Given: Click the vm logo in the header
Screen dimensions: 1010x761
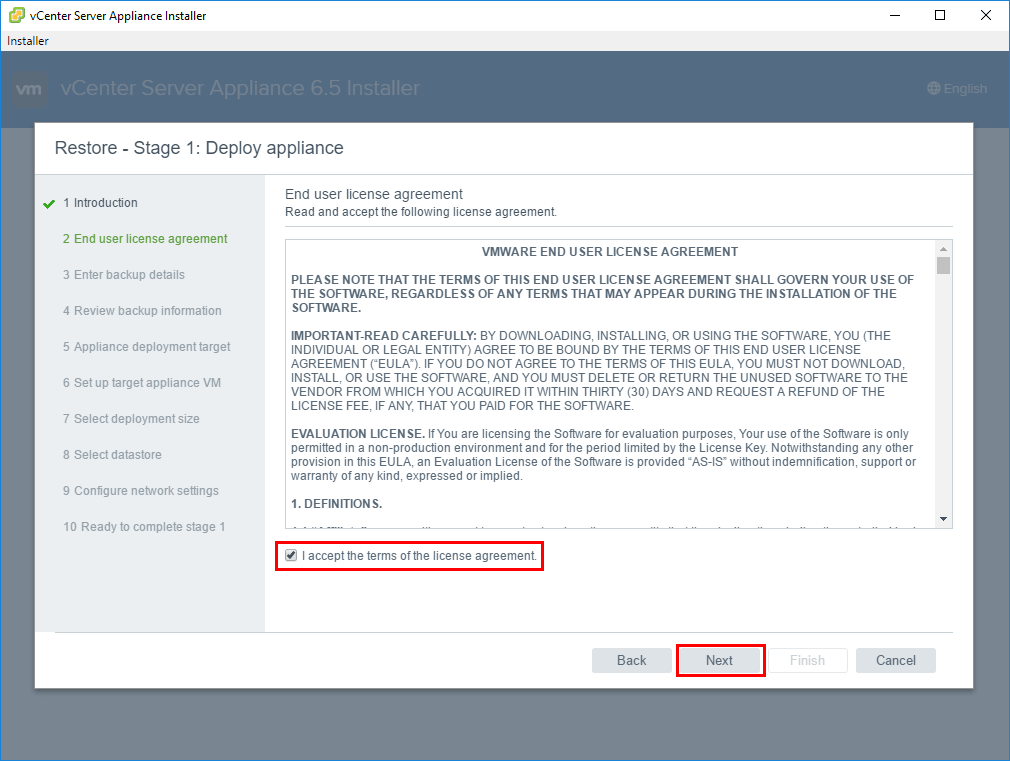Looking at the screenshot, I should point(29,89).
